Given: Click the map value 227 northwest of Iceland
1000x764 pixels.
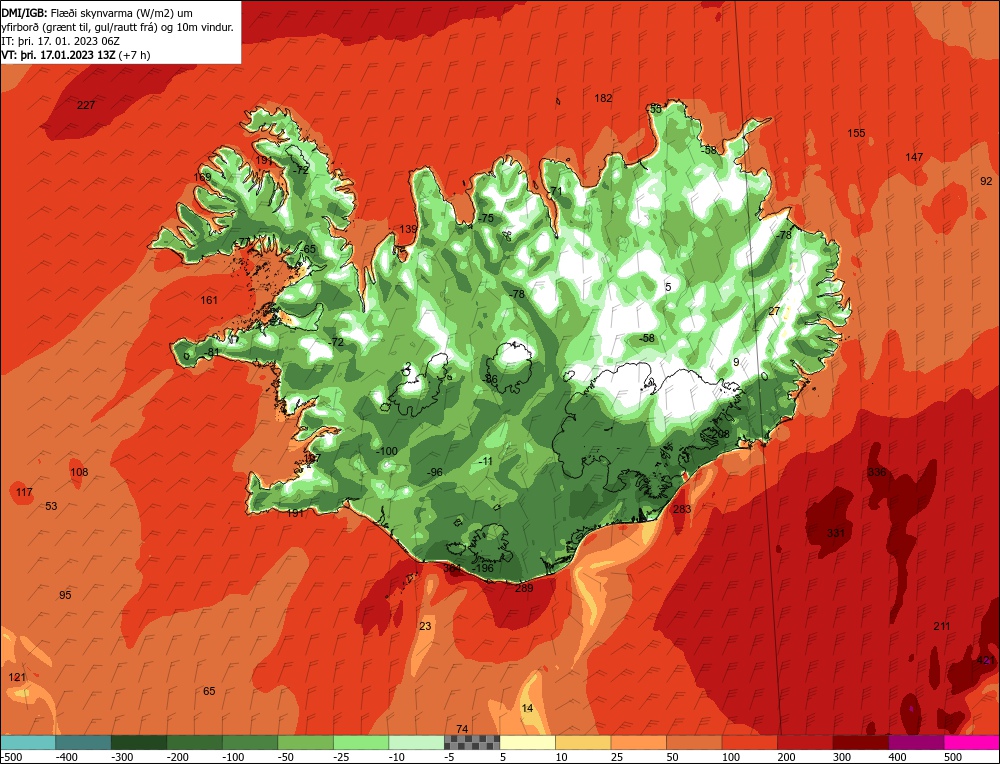Looking at the screenshot, I should tap(86, 105).
